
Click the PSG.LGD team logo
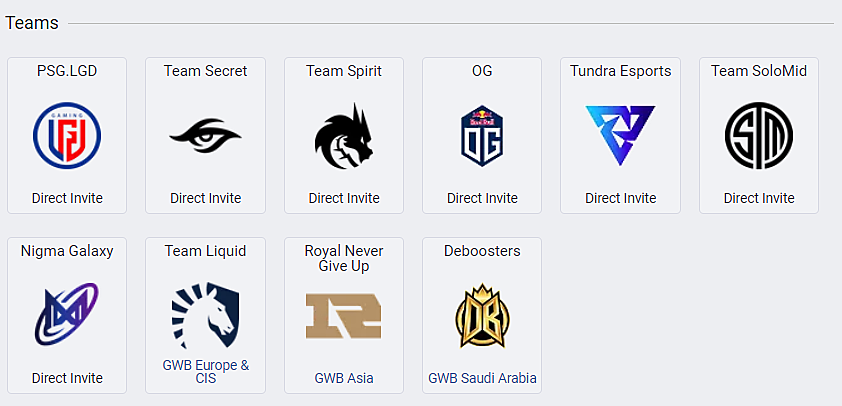point(67,135)
